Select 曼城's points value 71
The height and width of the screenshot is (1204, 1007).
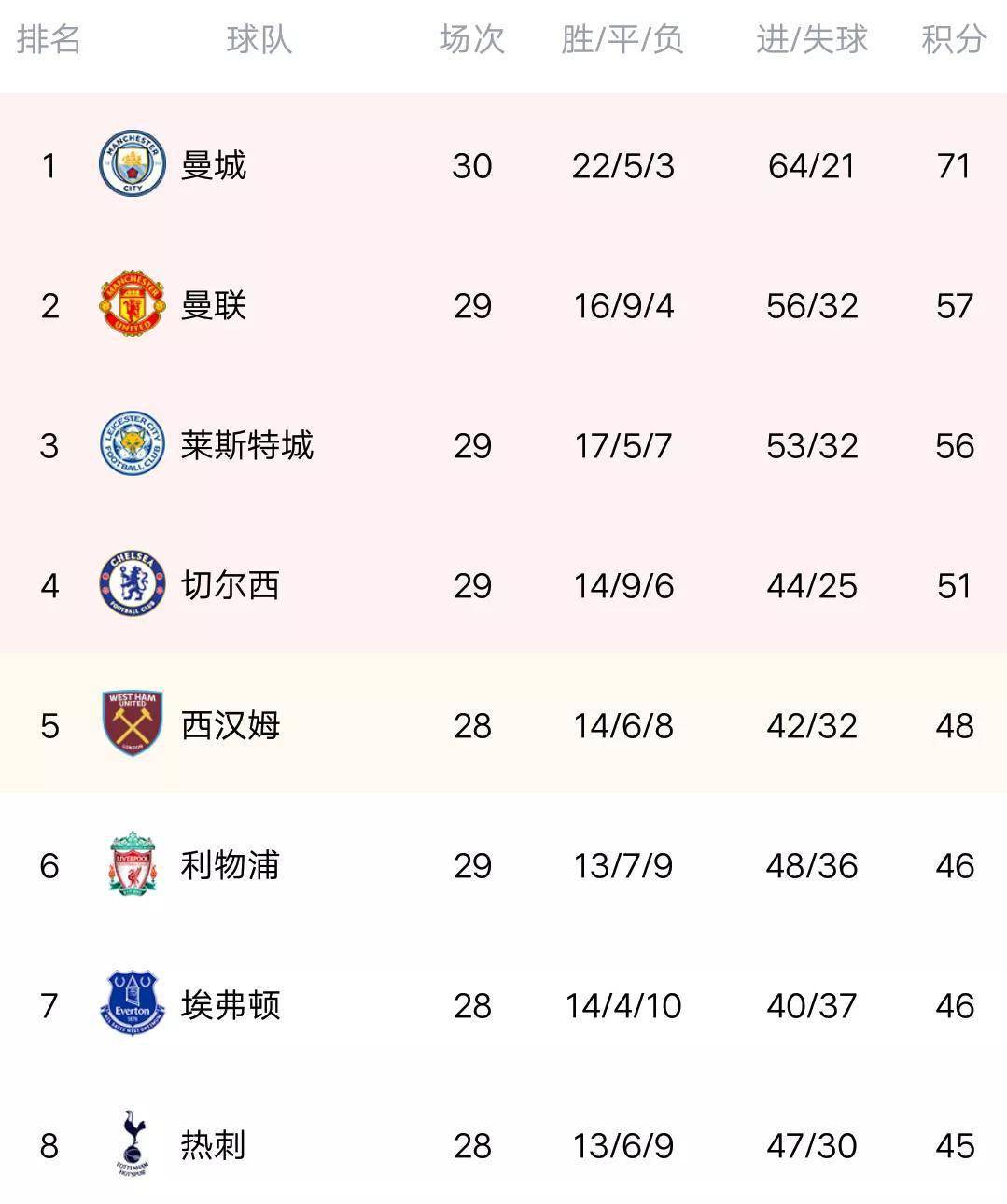(x=954, y=166)
